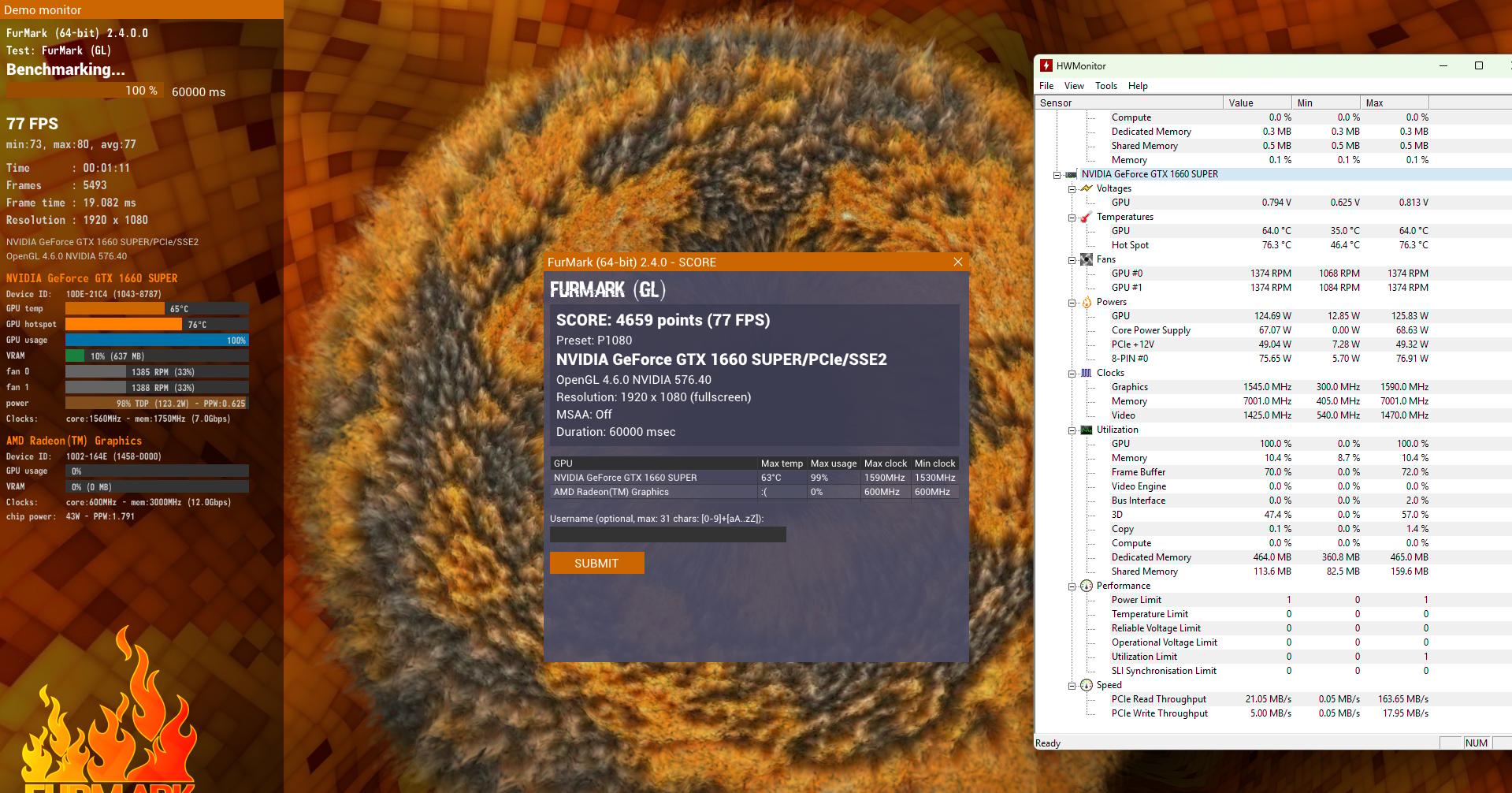Viewport: 1512px width, 793px height.
Task: Click the Voltages category icon
Action: pyautogui.click(x=1087, y=188)
